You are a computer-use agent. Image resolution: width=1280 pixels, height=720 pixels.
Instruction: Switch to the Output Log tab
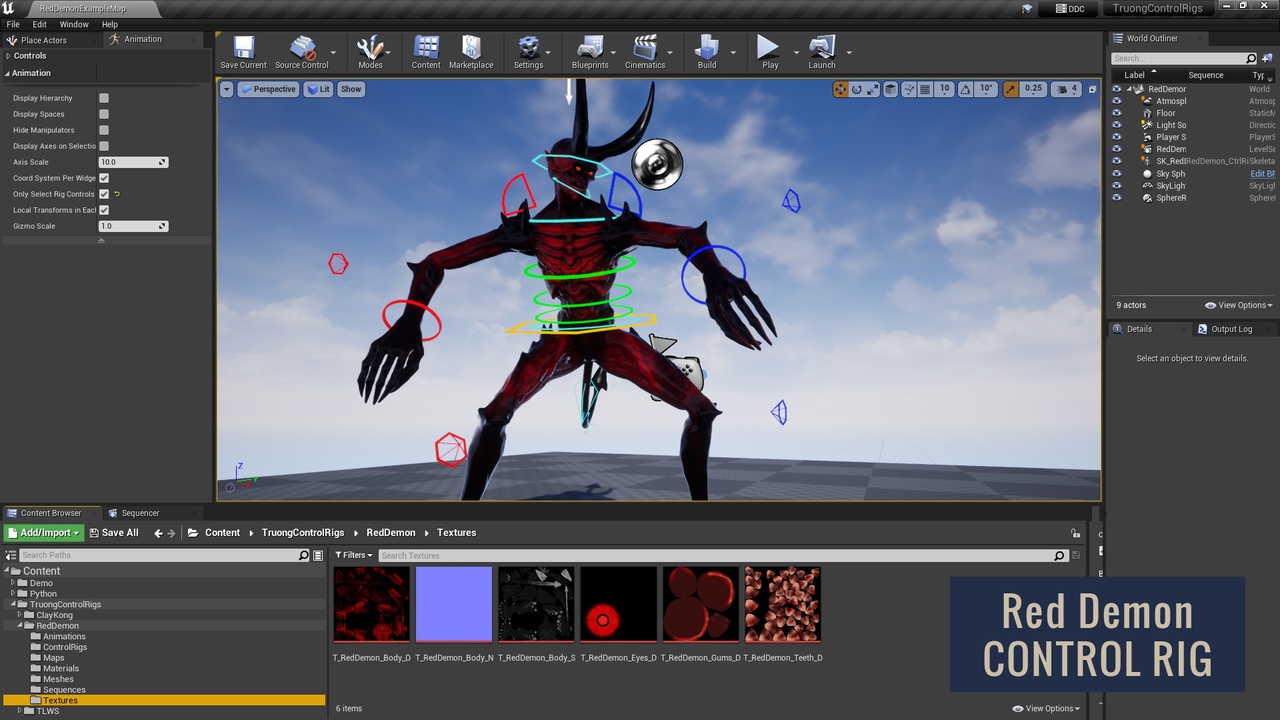pos(1231,329)
